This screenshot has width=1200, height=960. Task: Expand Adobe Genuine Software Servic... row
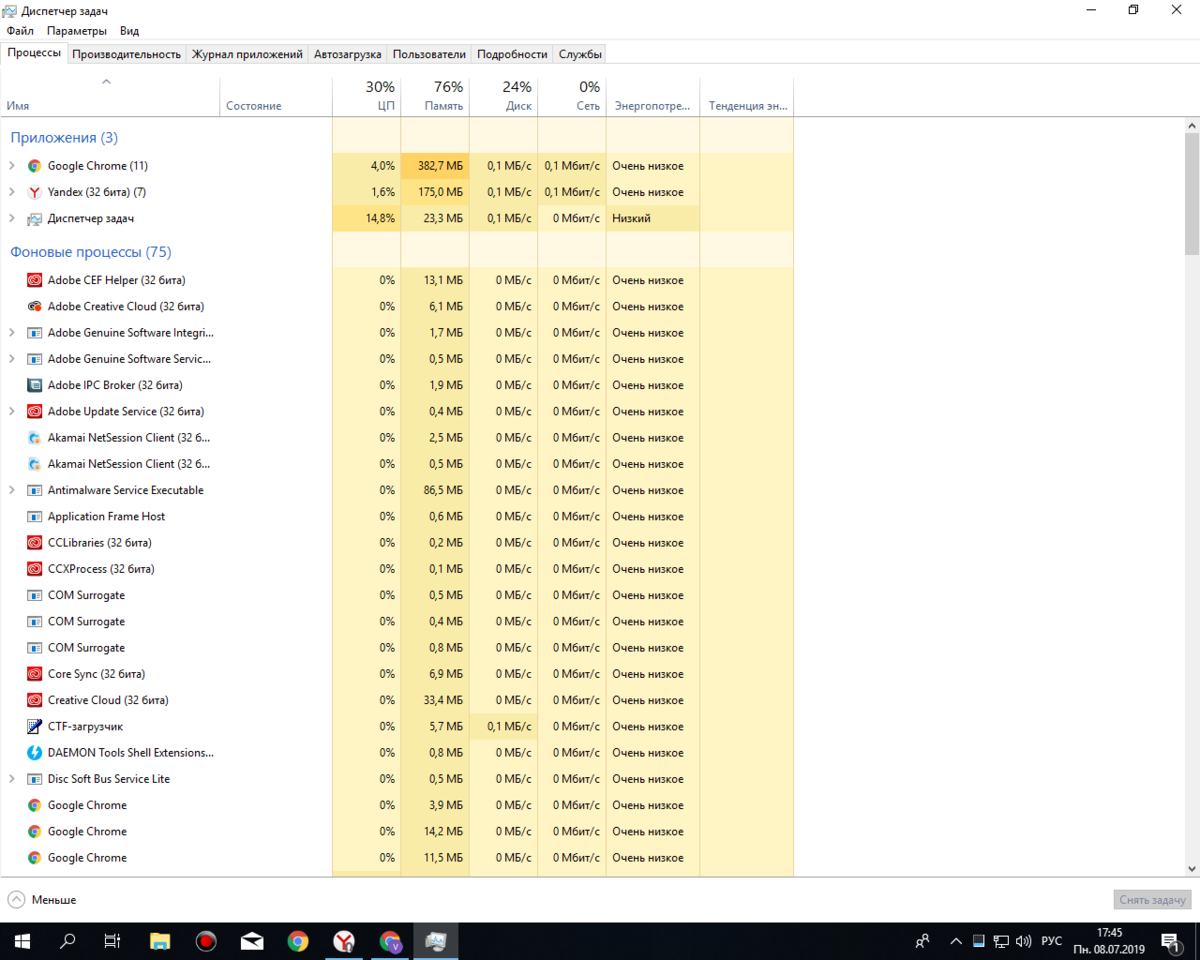(12, 359)
